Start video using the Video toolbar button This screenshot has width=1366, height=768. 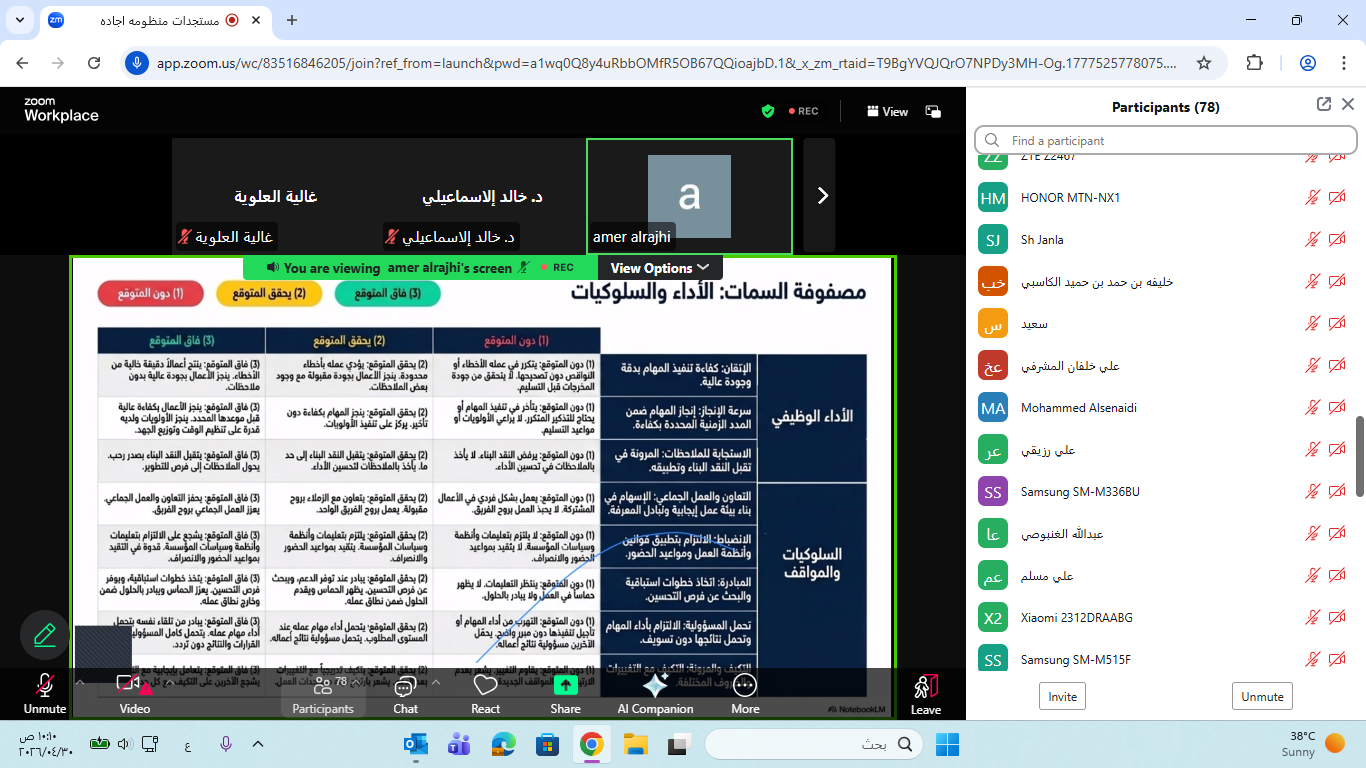coord(134,693)
